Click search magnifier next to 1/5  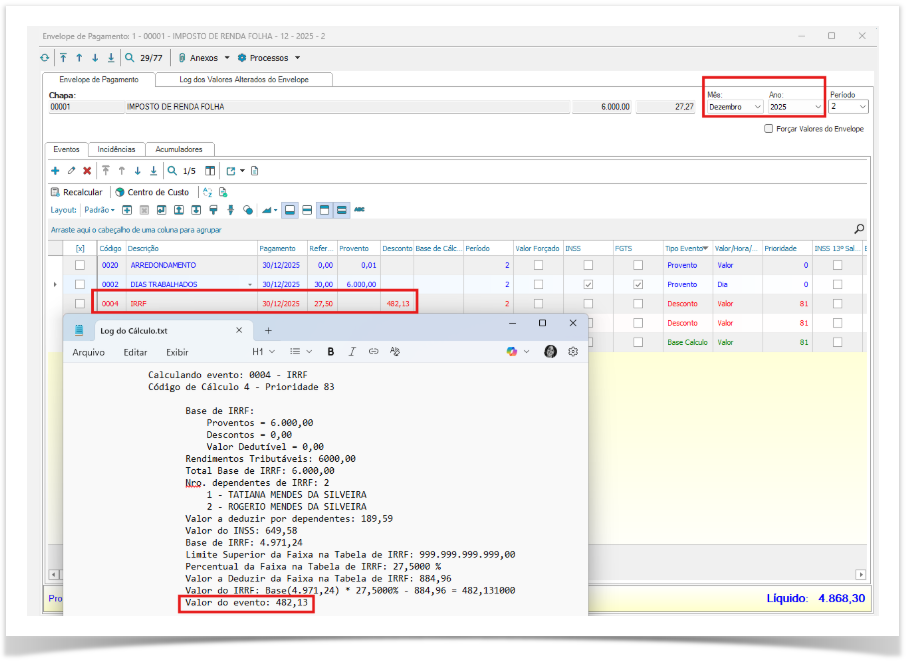(x=172, y=171)
